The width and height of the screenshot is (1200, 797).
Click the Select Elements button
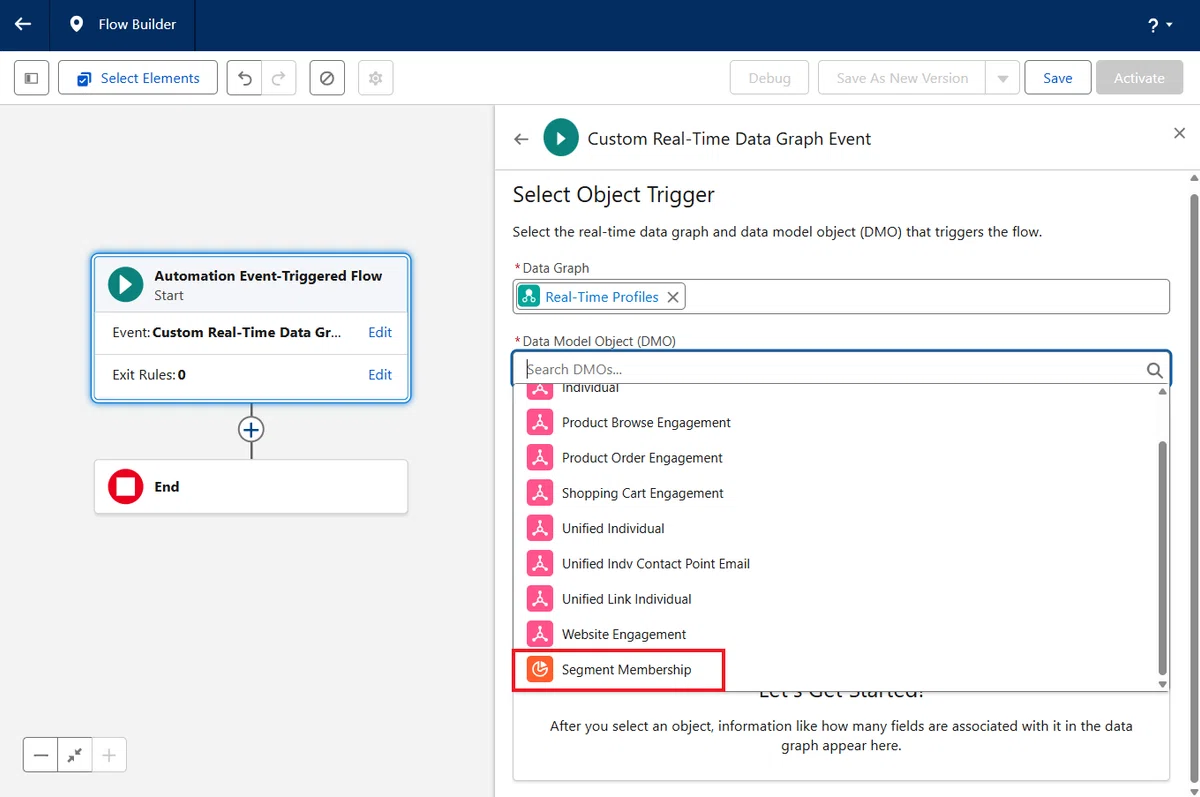coord(138,78)
